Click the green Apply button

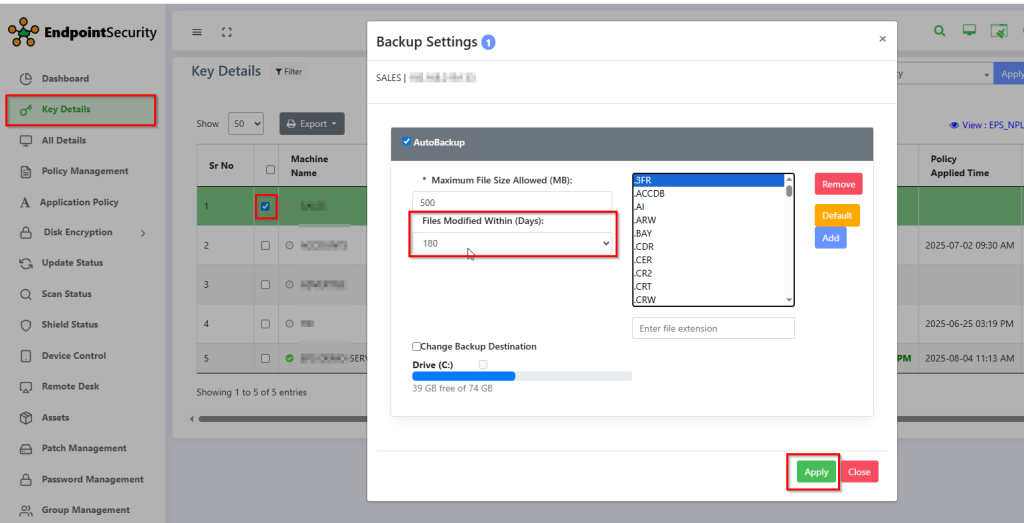816,472
